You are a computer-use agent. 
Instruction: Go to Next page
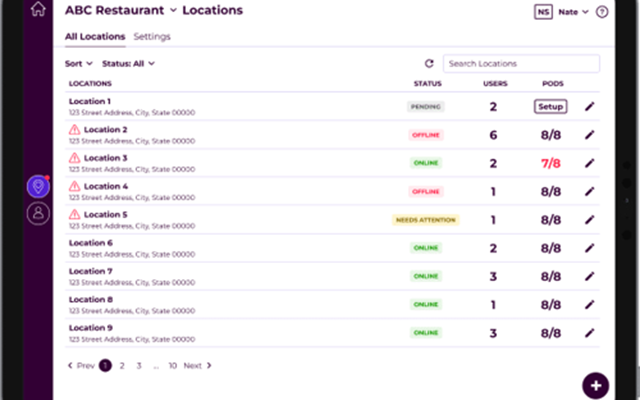click(x=198, y=365)
